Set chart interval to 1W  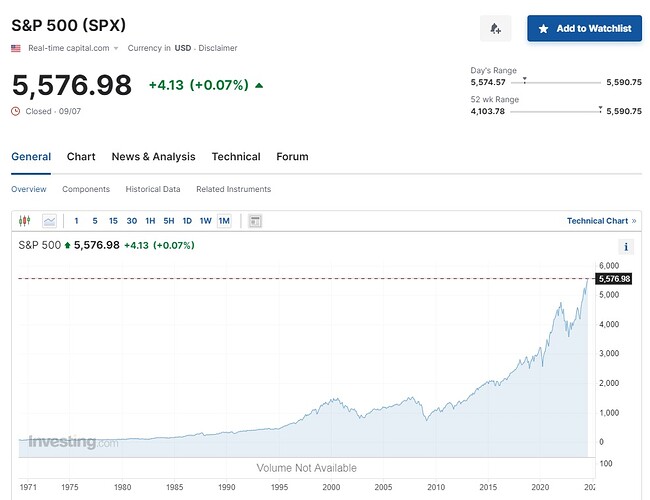pos(206,221)
